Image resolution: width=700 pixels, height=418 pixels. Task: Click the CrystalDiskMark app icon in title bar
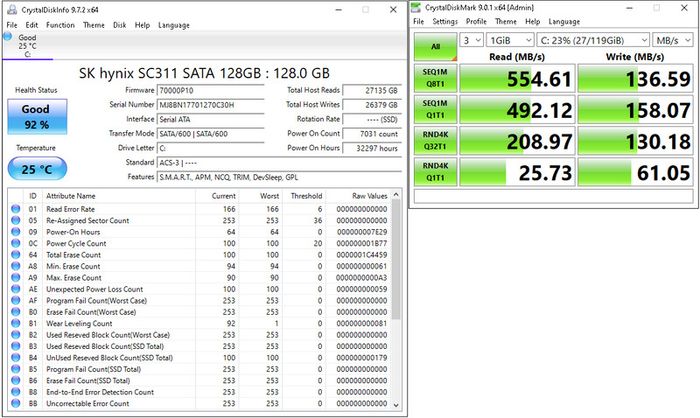tap(416, 8)
